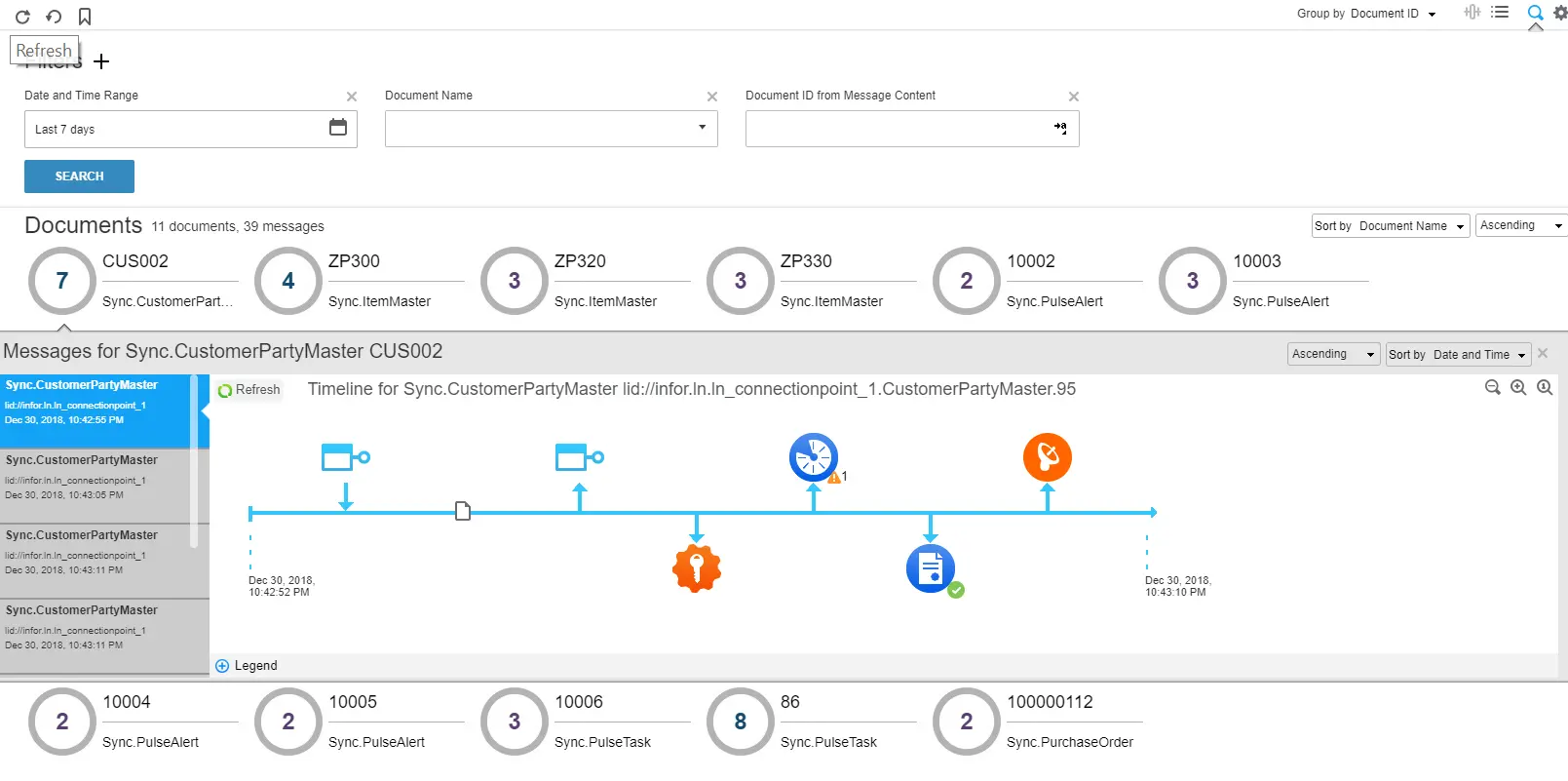The width and height of the screenshot is (1568, 781).
Task: Click the blue clock icon with warning badge
Action: click(813, 456)
